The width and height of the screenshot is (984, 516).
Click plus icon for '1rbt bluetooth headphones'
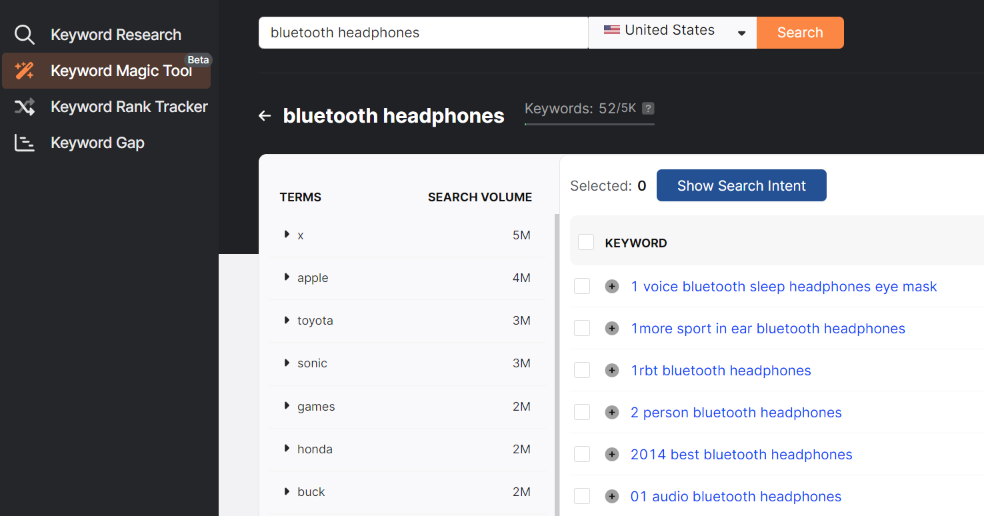click(612, 370)
